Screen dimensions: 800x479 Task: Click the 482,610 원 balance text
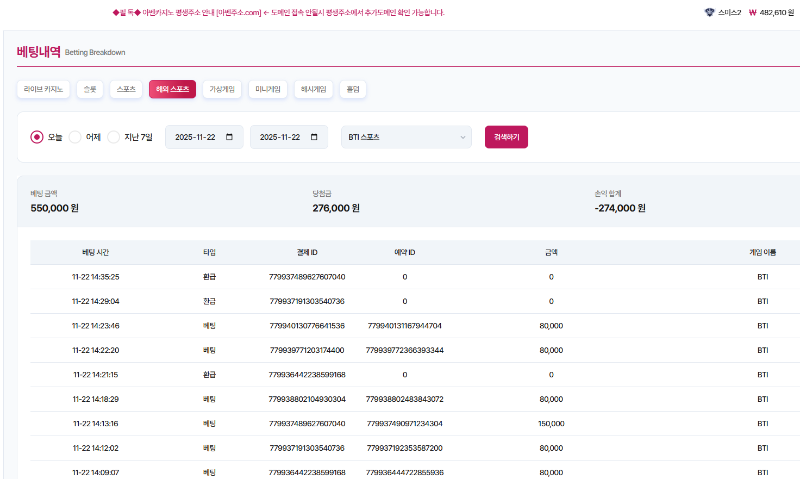[x=777, y=13]
